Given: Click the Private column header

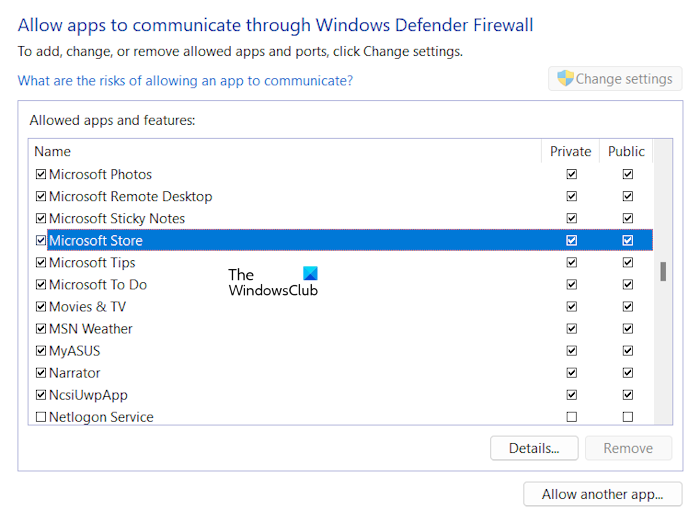Looking at the screenshot, I should click(571, 151).
